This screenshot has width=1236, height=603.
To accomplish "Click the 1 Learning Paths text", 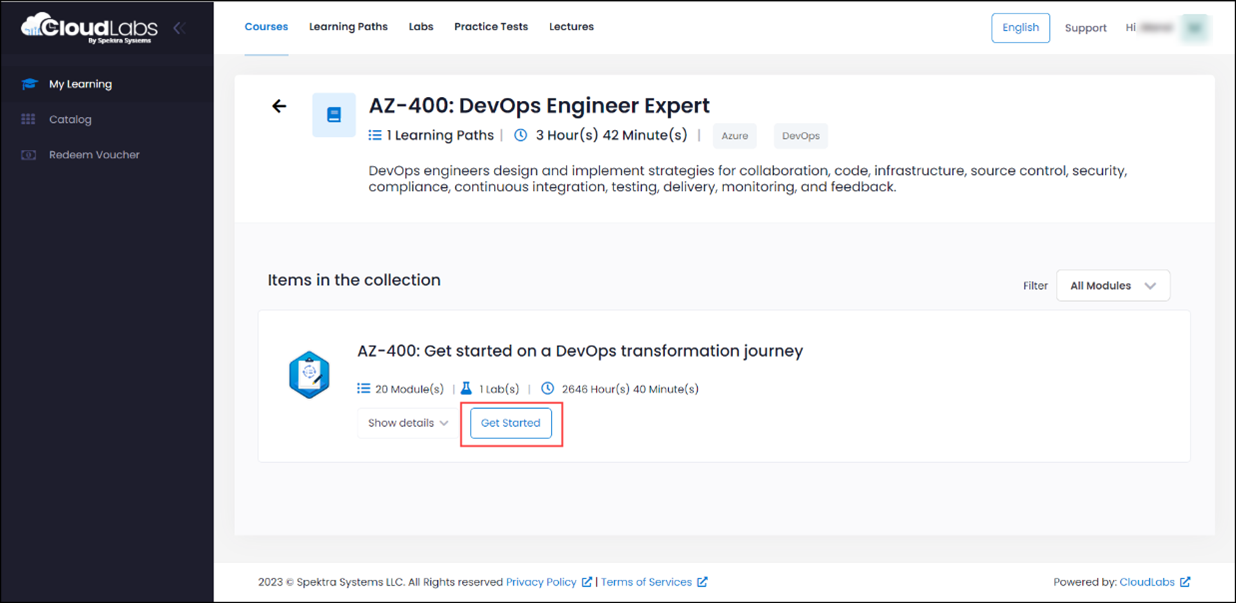I will point(440,135).
